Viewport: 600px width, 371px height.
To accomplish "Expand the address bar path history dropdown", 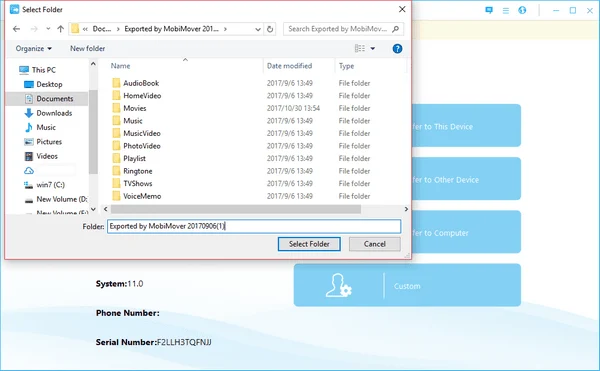I will coord(258,29).
